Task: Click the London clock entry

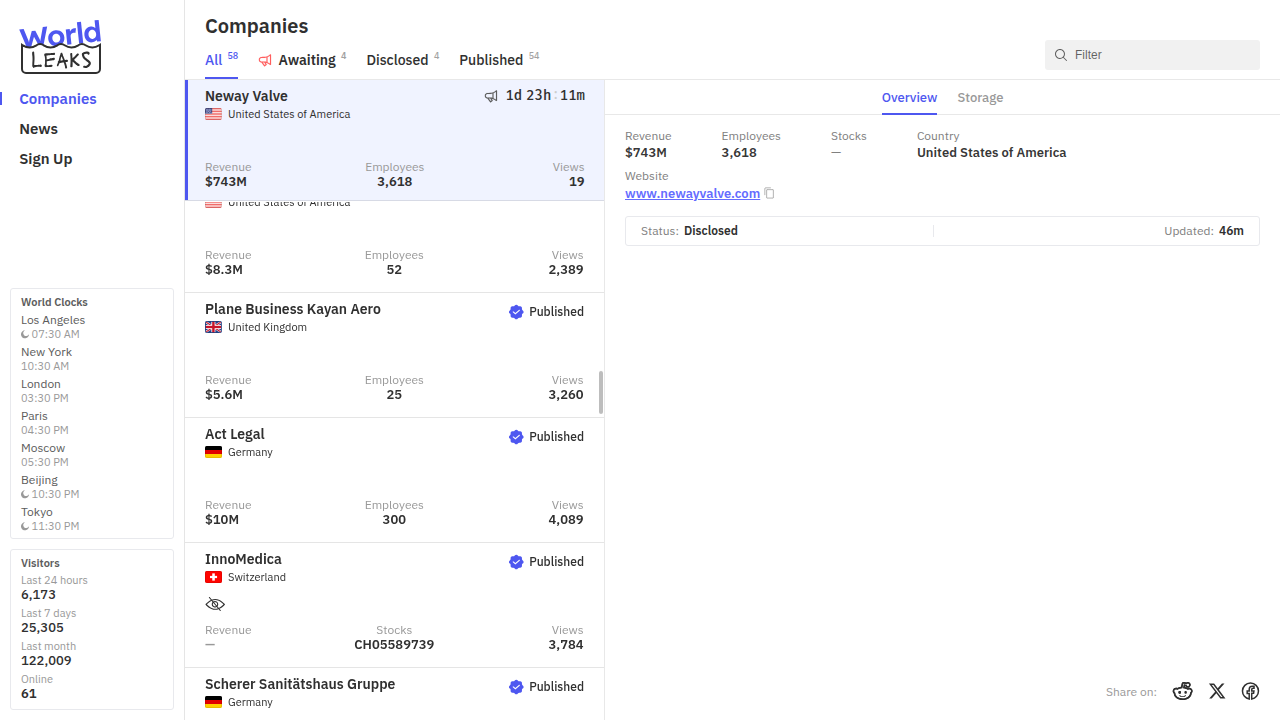Action: coord(45,391)
